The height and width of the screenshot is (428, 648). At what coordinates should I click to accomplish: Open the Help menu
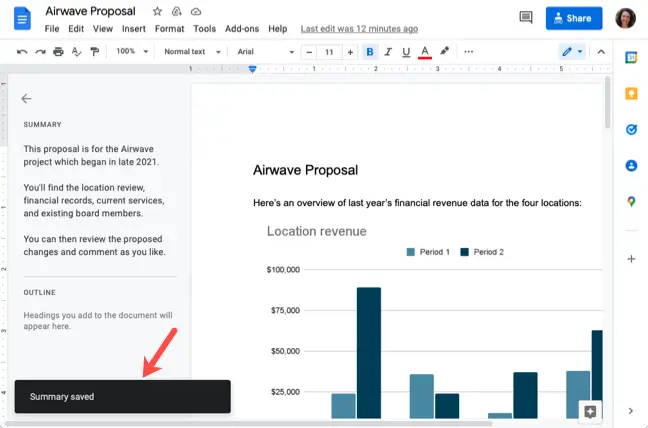pyautogui.click(x=277, y=29)
